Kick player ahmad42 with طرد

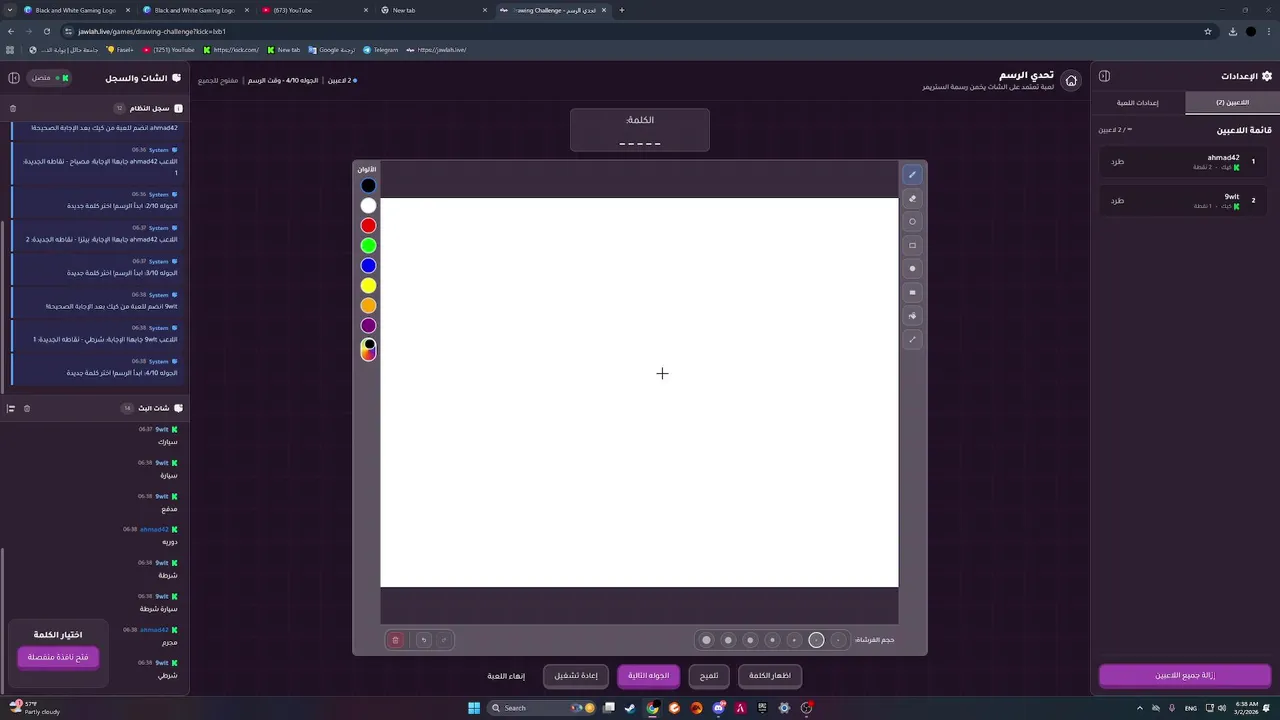coord(1117,161)
